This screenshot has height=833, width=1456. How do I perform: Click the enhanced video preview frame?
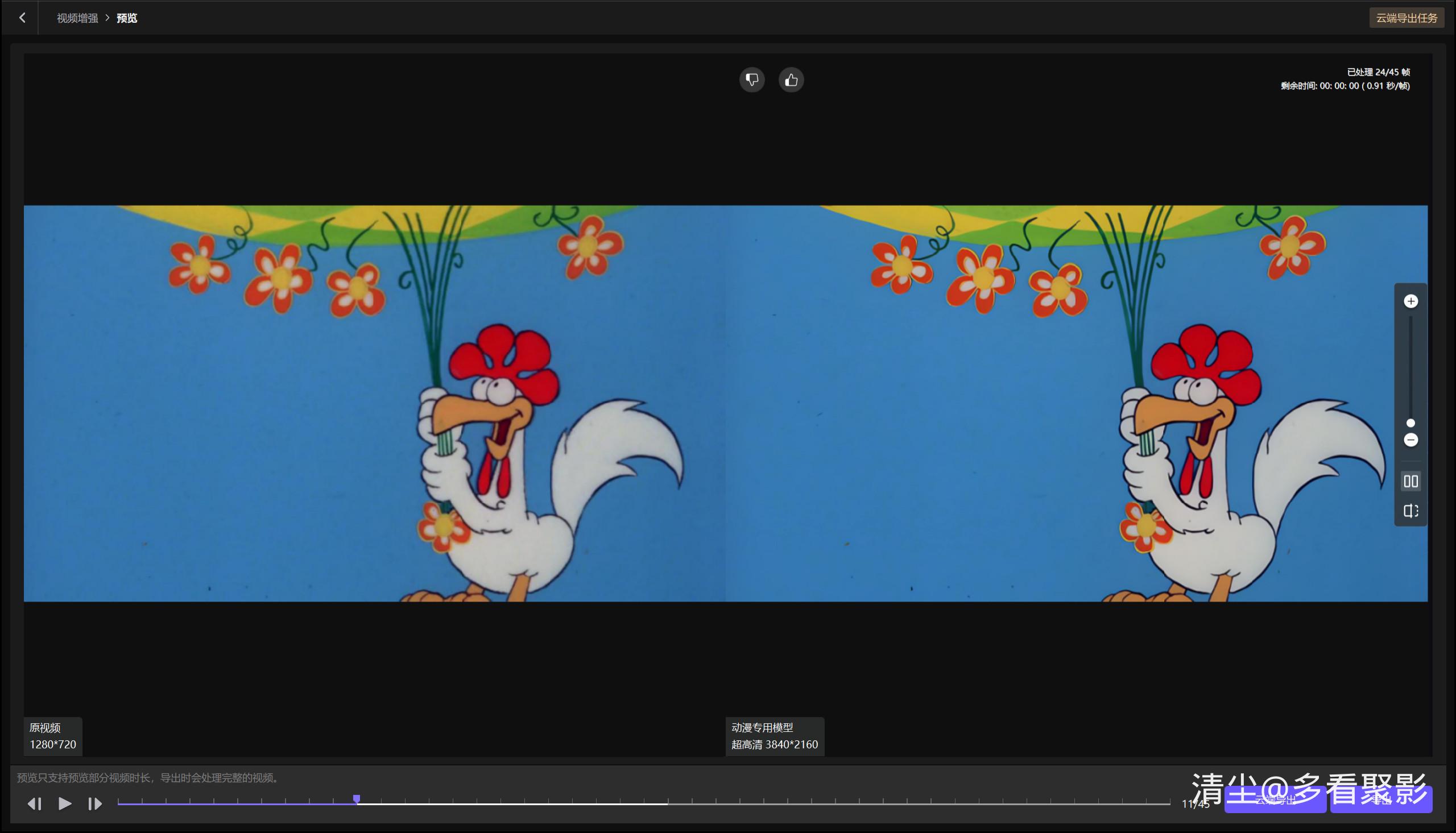1077,403
